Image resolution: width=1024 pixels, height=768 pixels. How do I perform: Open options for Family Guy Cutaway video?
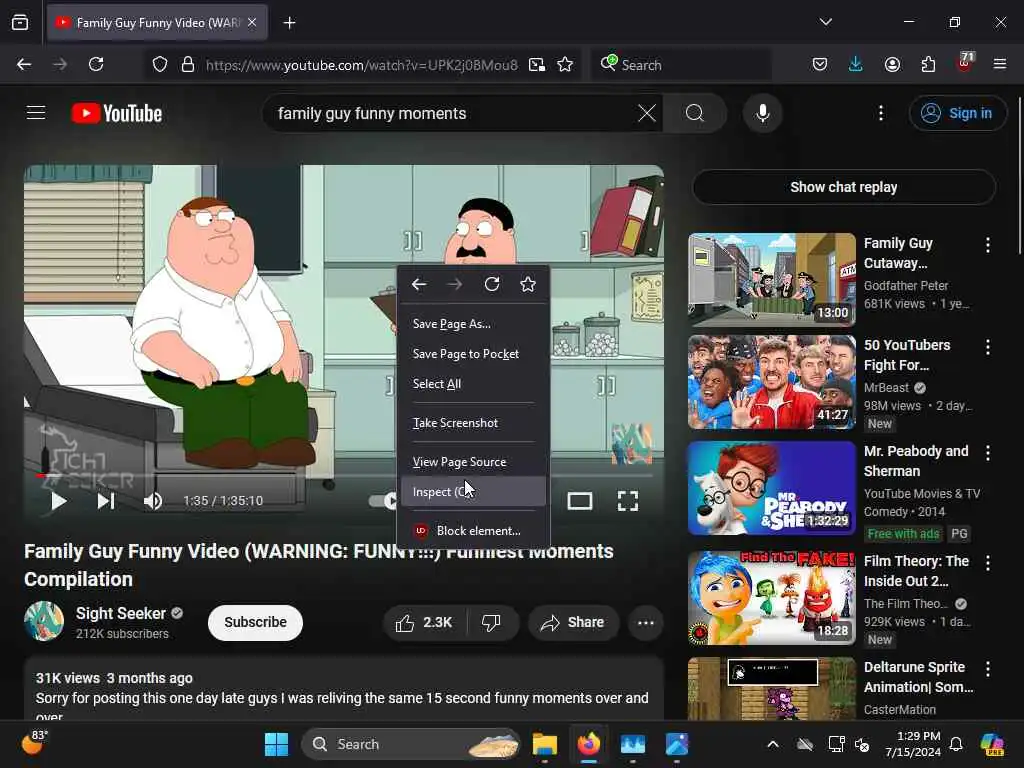pyautogui.click(x=987, y=245)
